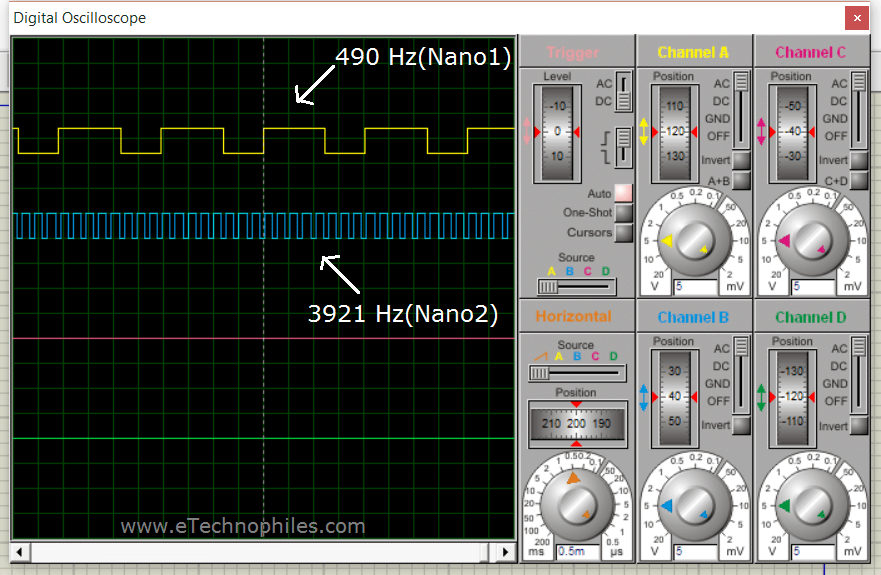Click the blue 3921 Hz waveform trace
Image resolution: width=881 pixels, height=575 pixels.
click(x=263, y=226)
